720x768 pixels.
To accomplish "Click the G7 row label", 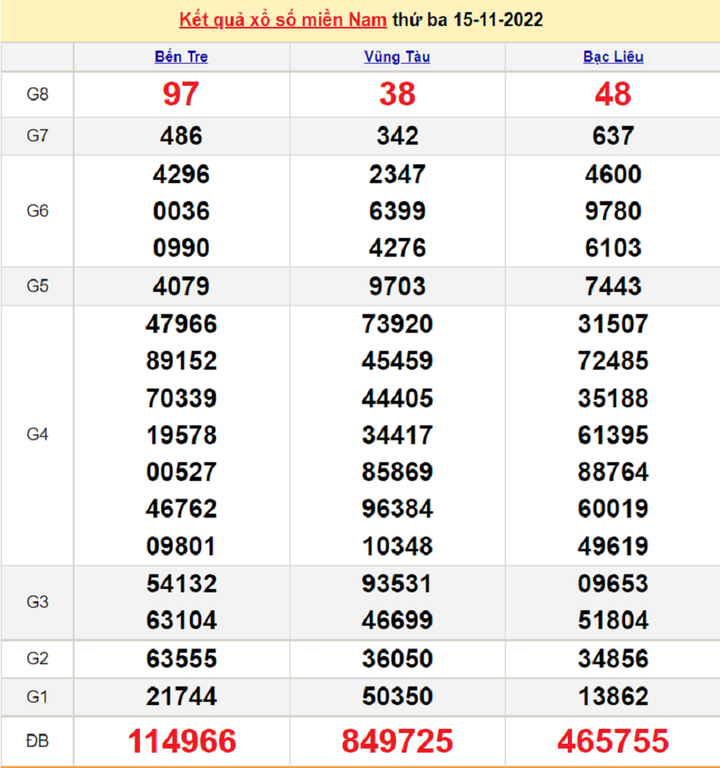I will (37, 136).
